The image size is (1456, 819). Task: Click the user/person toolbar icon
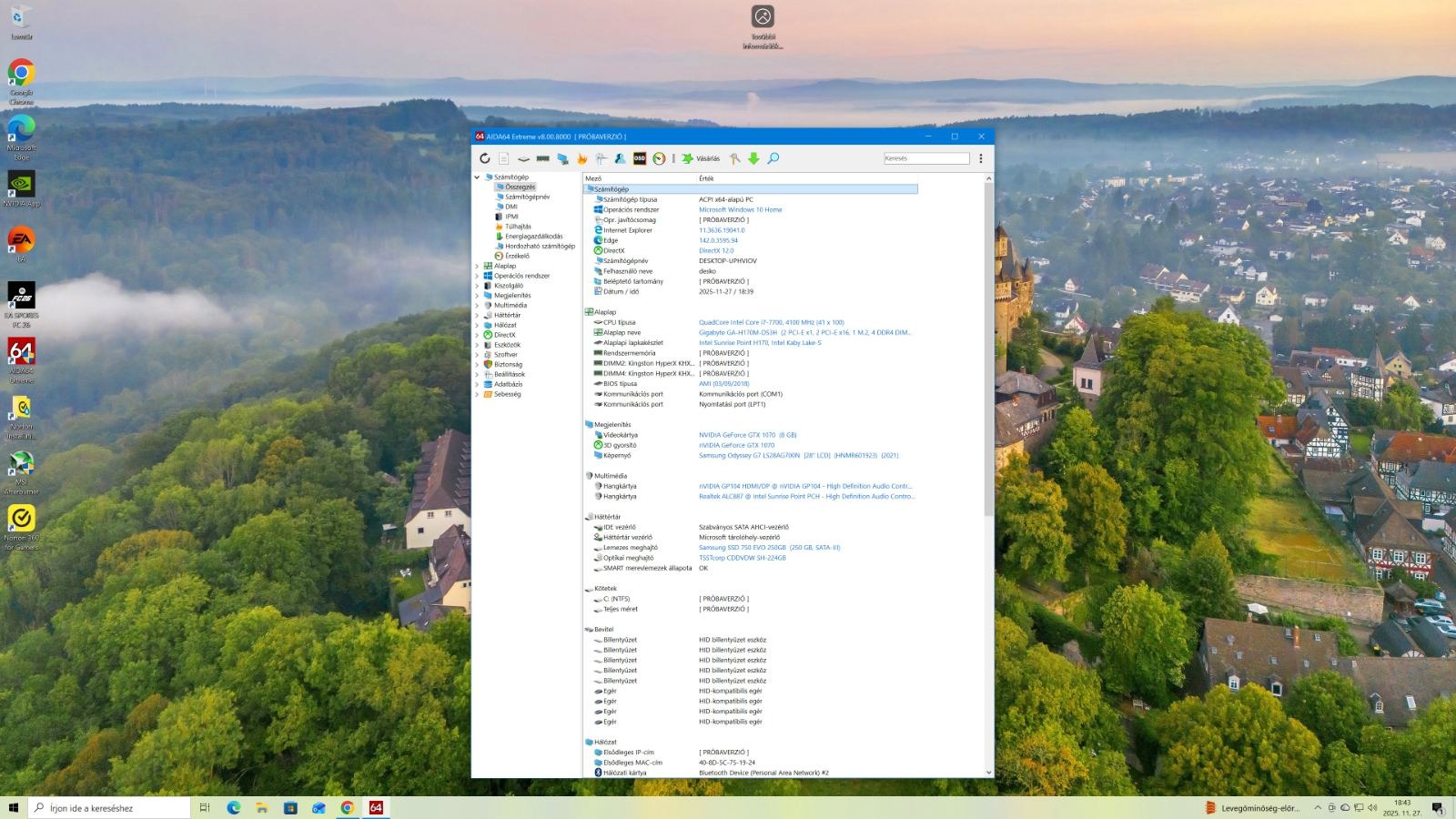[x=620, y=158]
